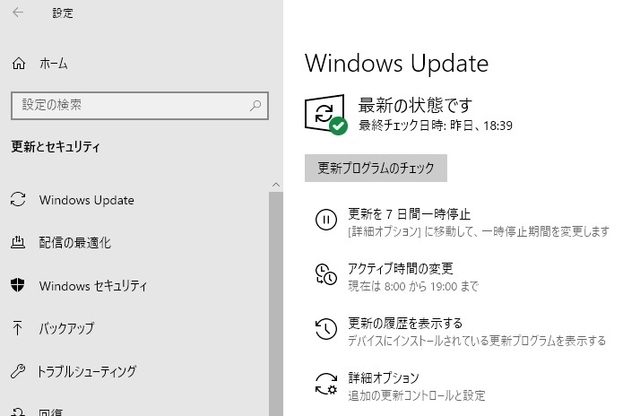Open トラブルシューティング in the sidebar
Image resolution: width=640 pixels, height=416 pixels.
[87, 371]
